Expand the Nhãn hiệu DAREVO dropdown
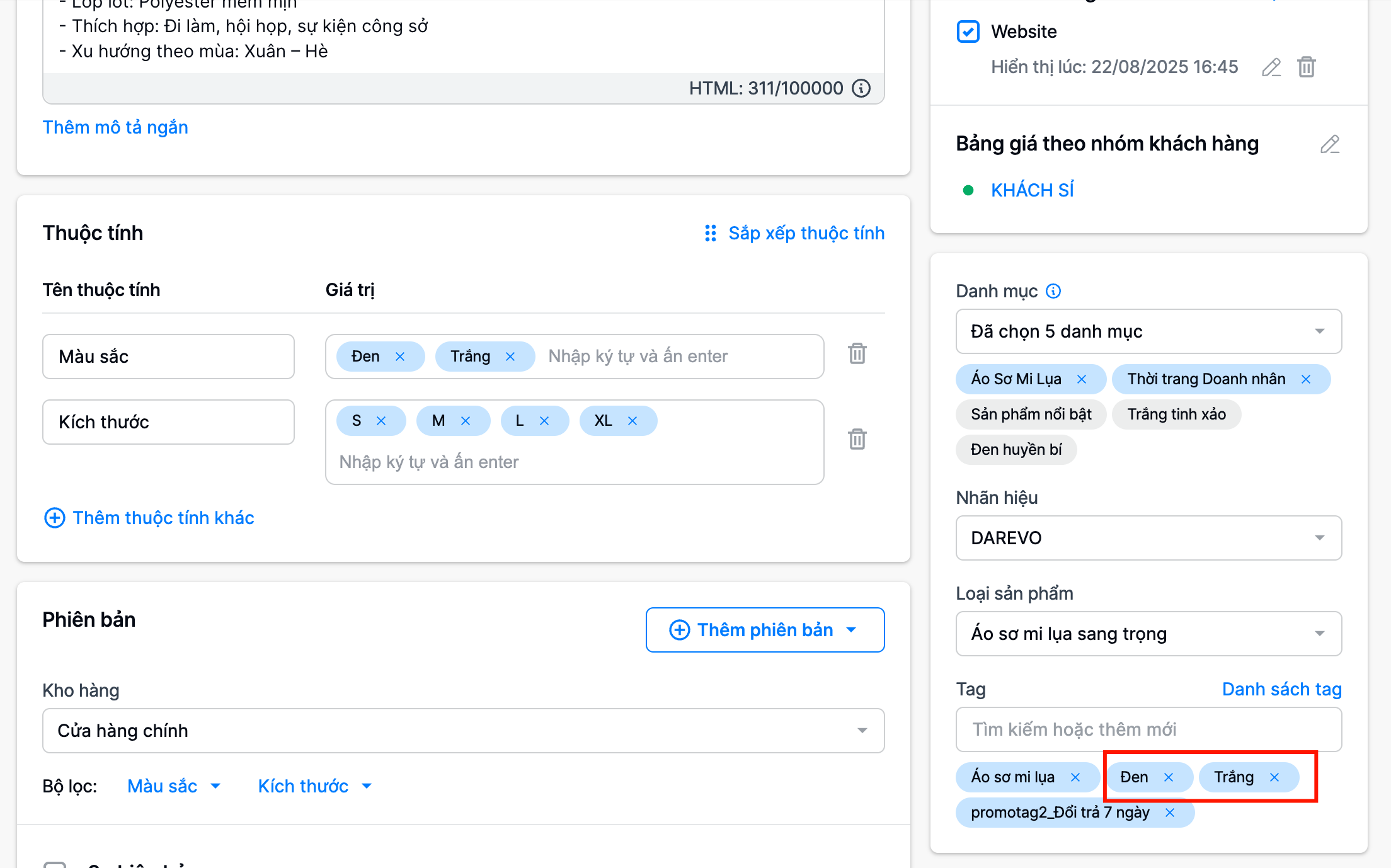 pyautogui.click(x=1148, y=538)
